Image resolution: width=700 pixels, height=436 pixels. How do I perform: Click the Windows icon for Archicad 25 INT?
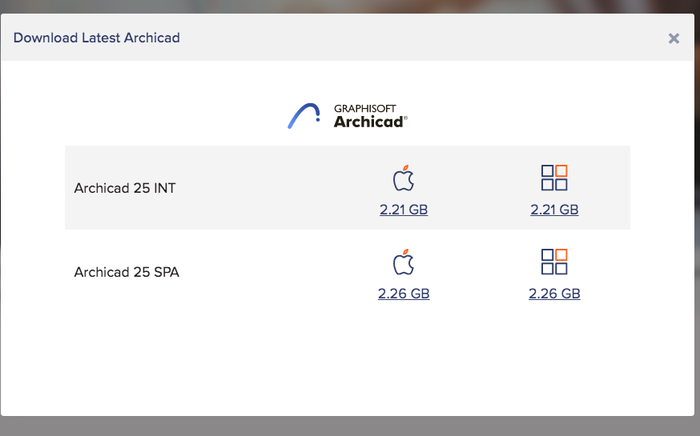point(554,178)
